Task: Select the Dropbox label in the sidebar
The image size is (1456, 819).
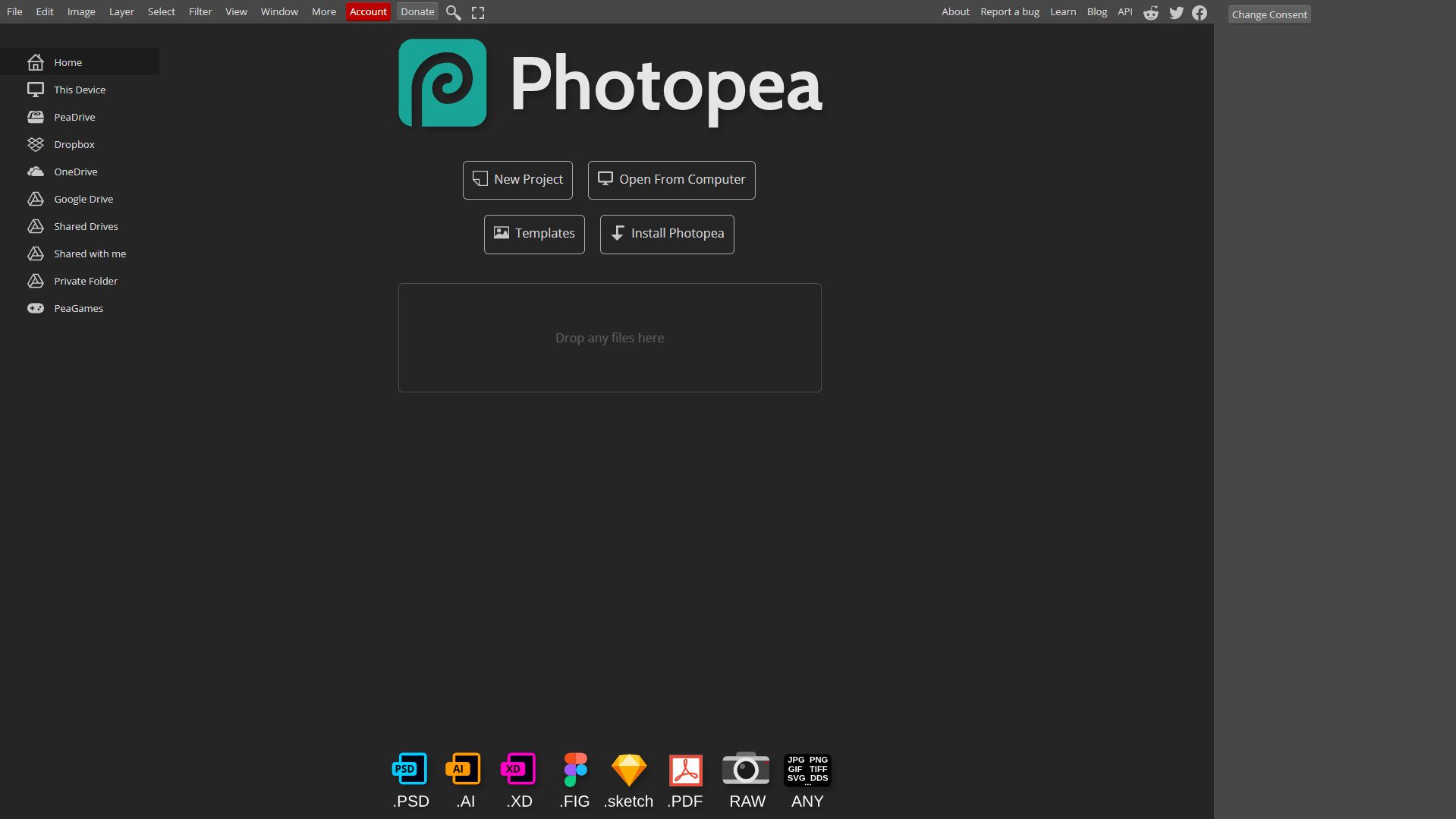Action: [x=74, y=144]
